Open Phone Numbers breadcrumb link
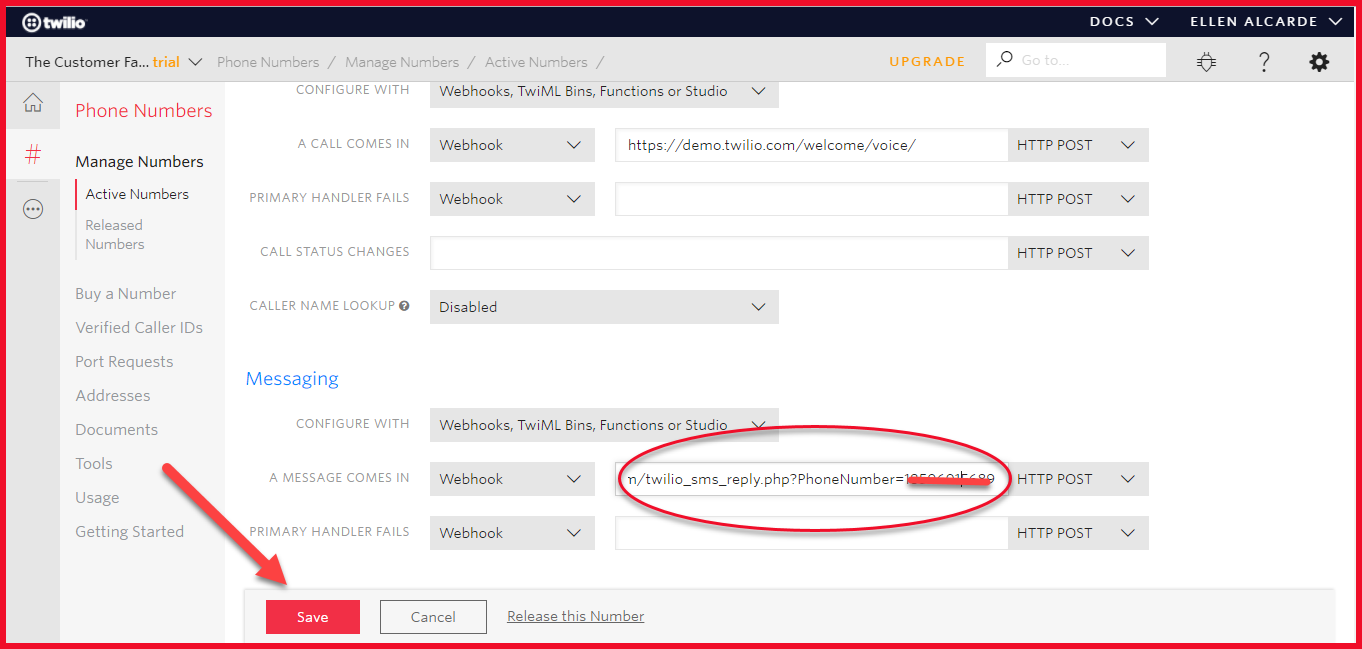The width and height of the screenshot is (1362, 649). [x=268, y=62]
